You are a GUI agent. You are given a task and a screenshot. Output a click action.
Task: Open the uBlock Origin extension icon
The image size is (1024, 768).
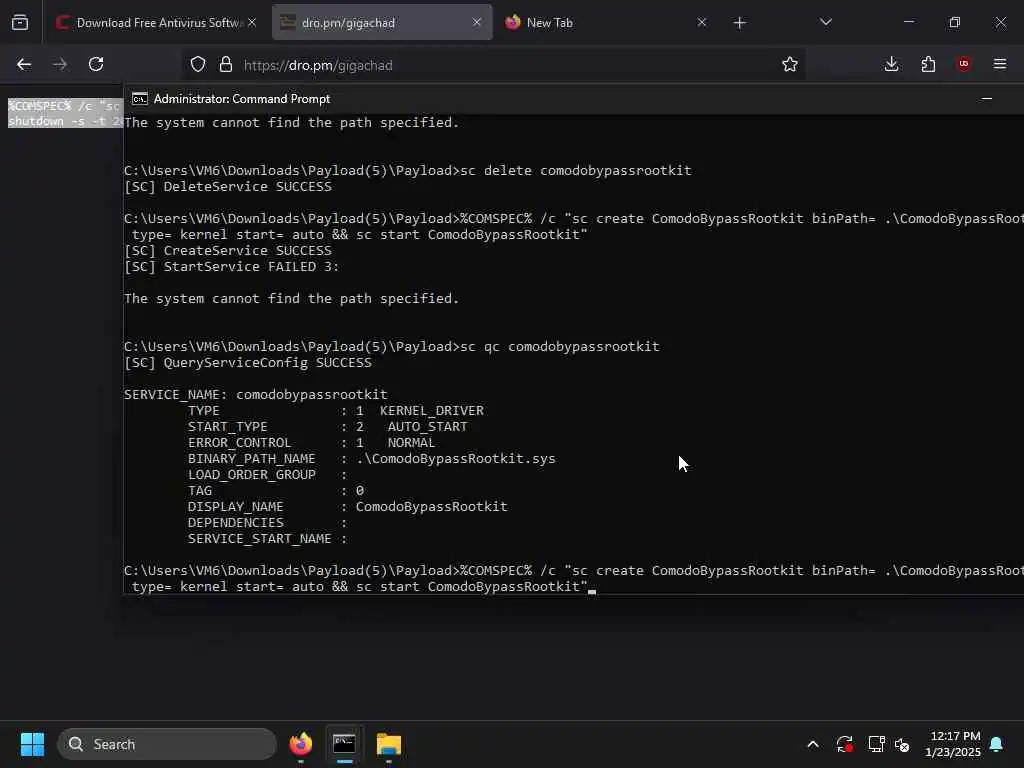pos(963,64)
